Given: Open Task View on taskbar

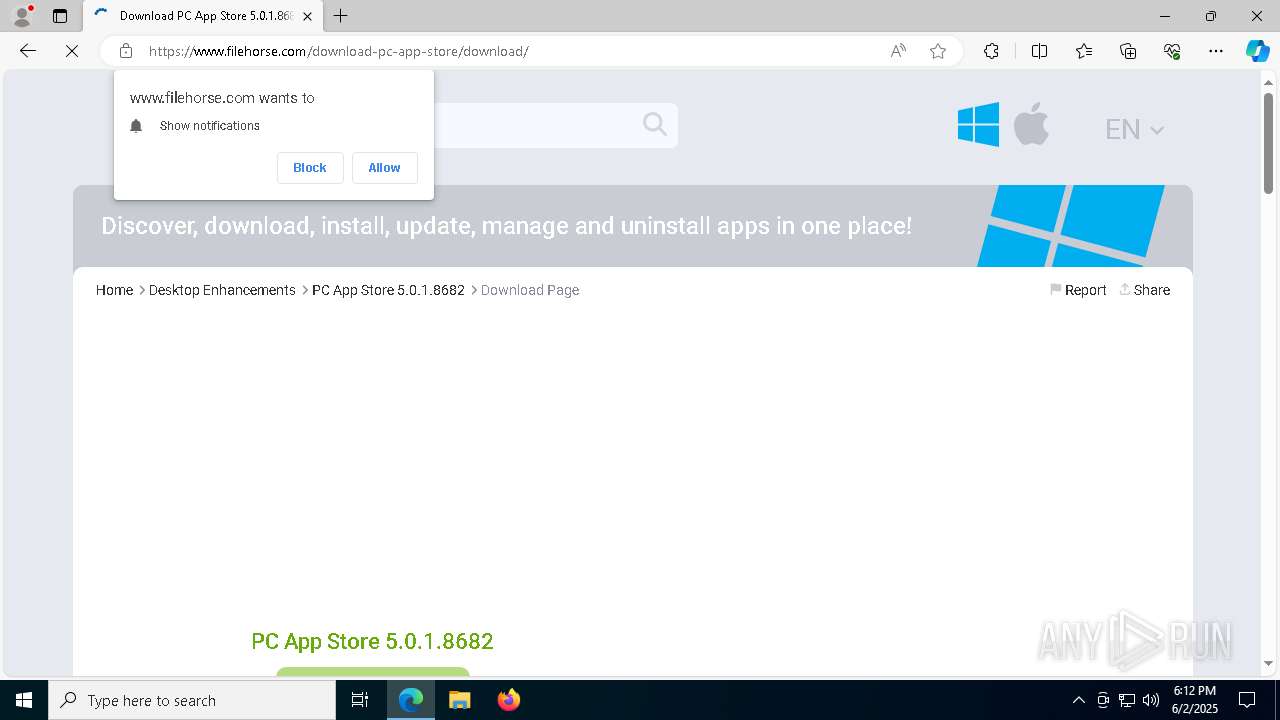Looking at the screenshot, I should [360, 700].
